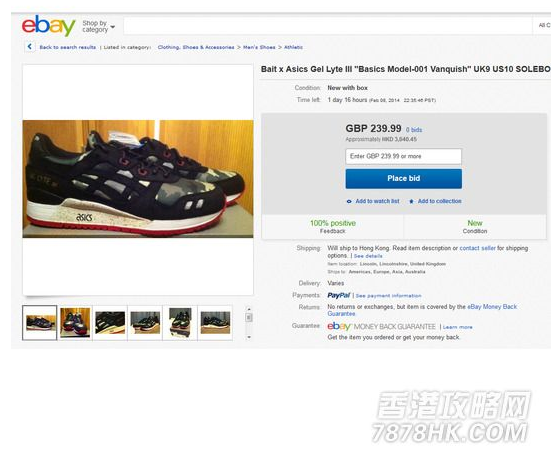This screenshot has width=556, height=459.
Task: Click the 0 bids link
Action: pos(414,130)
